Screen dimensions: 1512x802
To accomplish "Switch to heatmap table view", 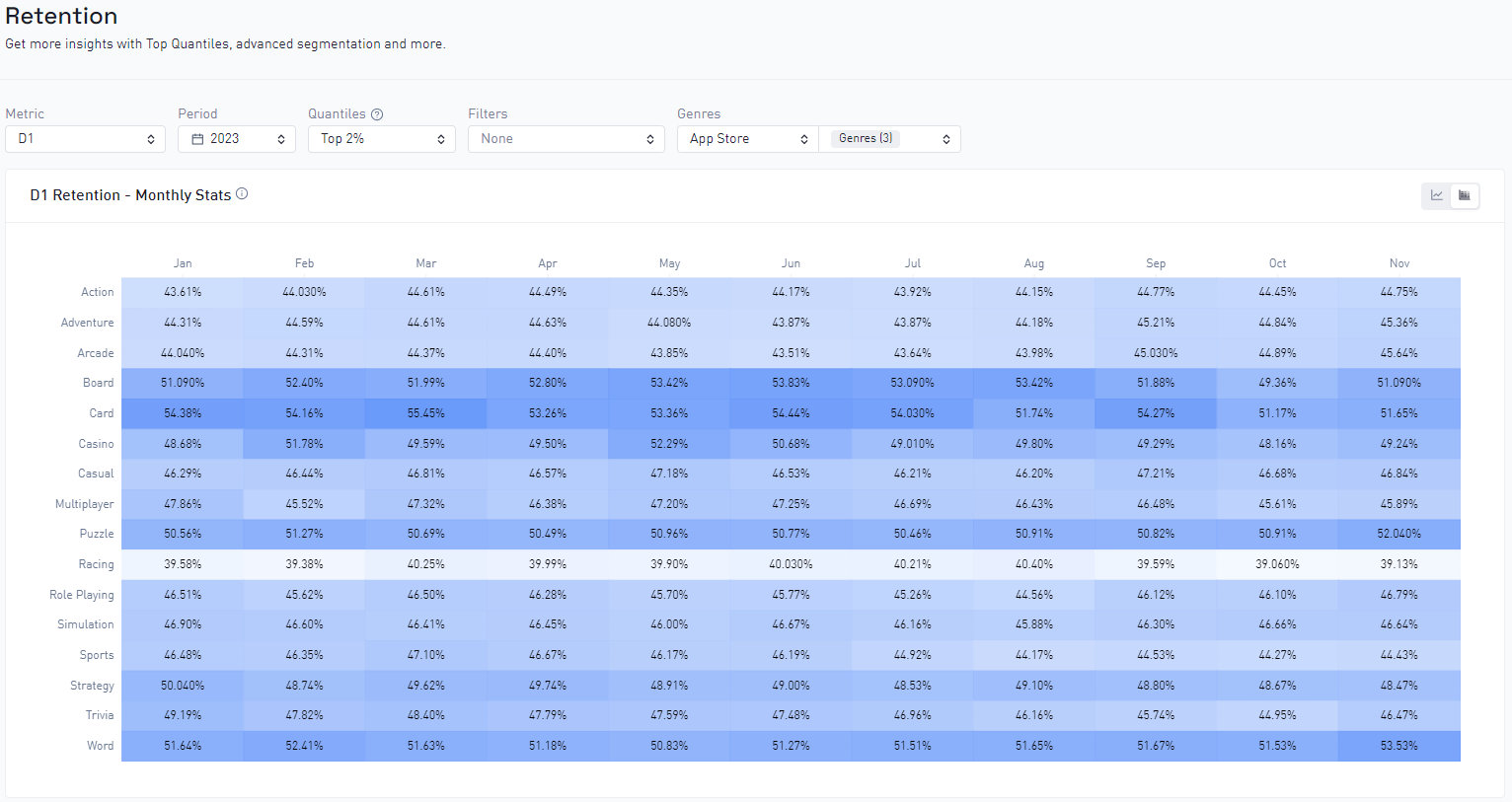I will click(1465, 195).
